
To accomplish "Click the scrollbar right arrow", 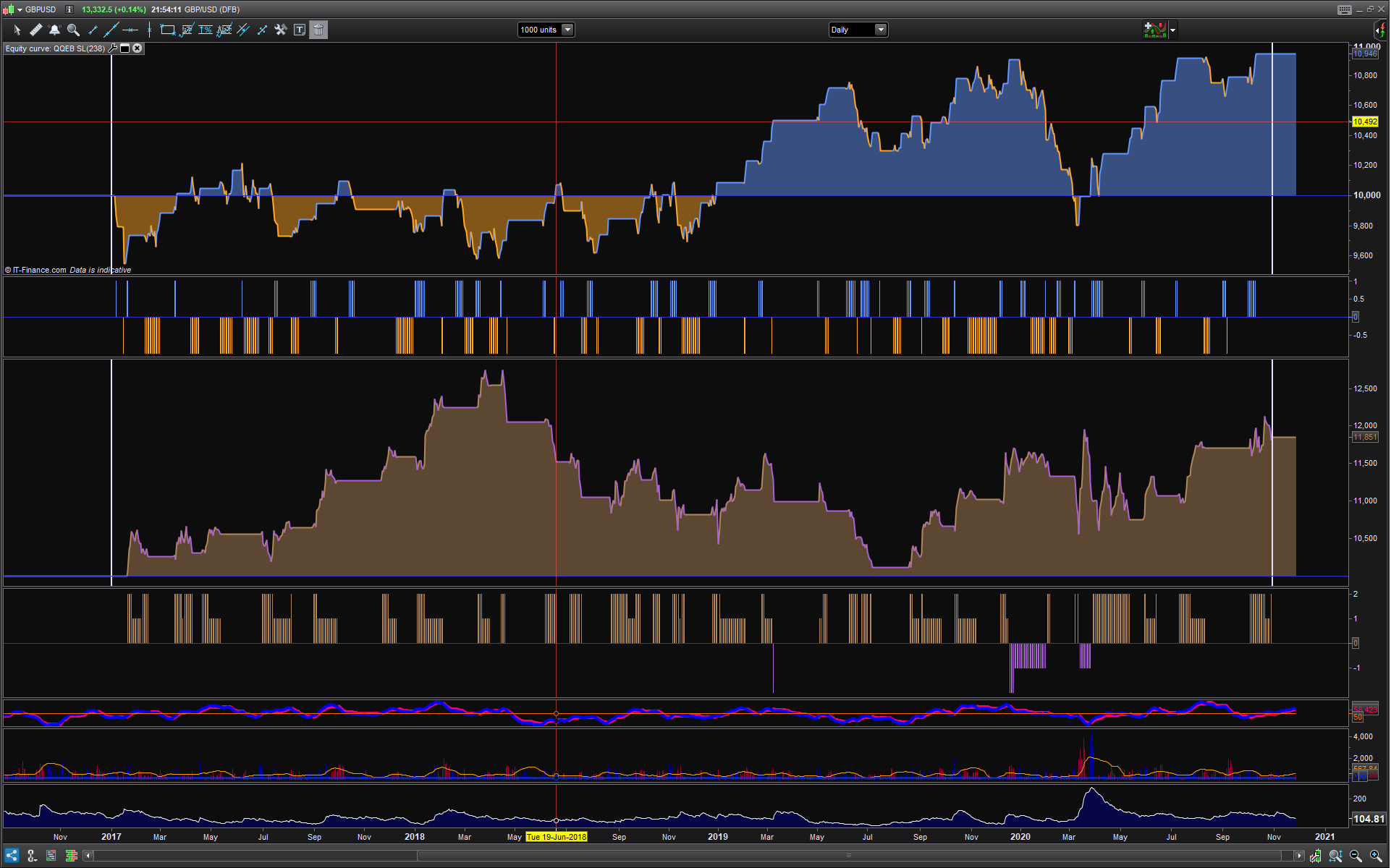I will click(x=1299, y=856).
